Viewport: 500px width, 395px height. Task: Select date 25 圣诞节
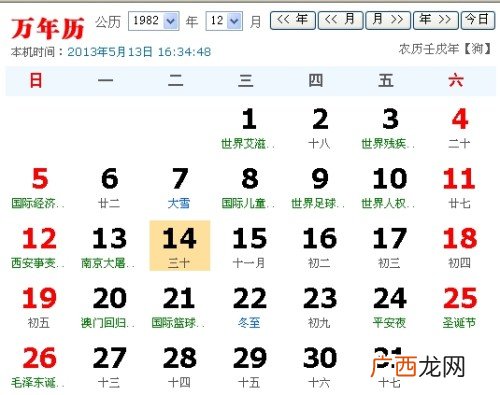[x=459, y=307]
